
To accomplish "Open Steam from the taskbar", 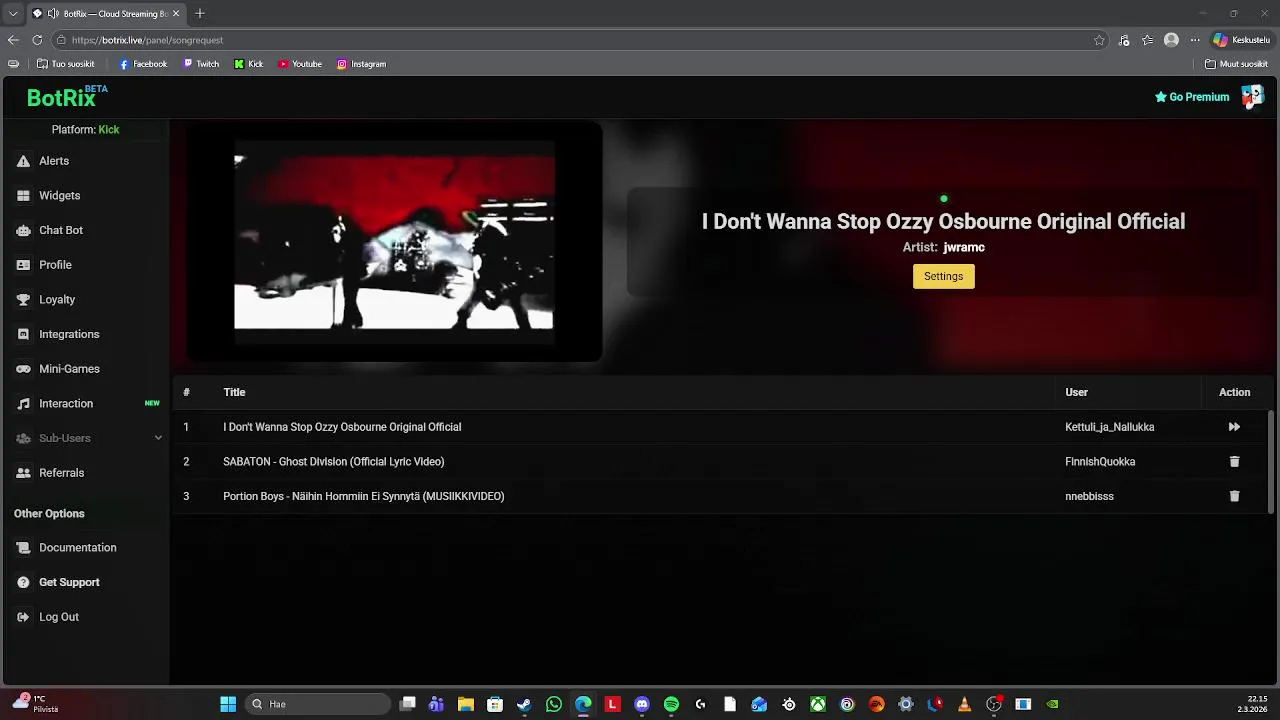I will (x=524, y=704).
